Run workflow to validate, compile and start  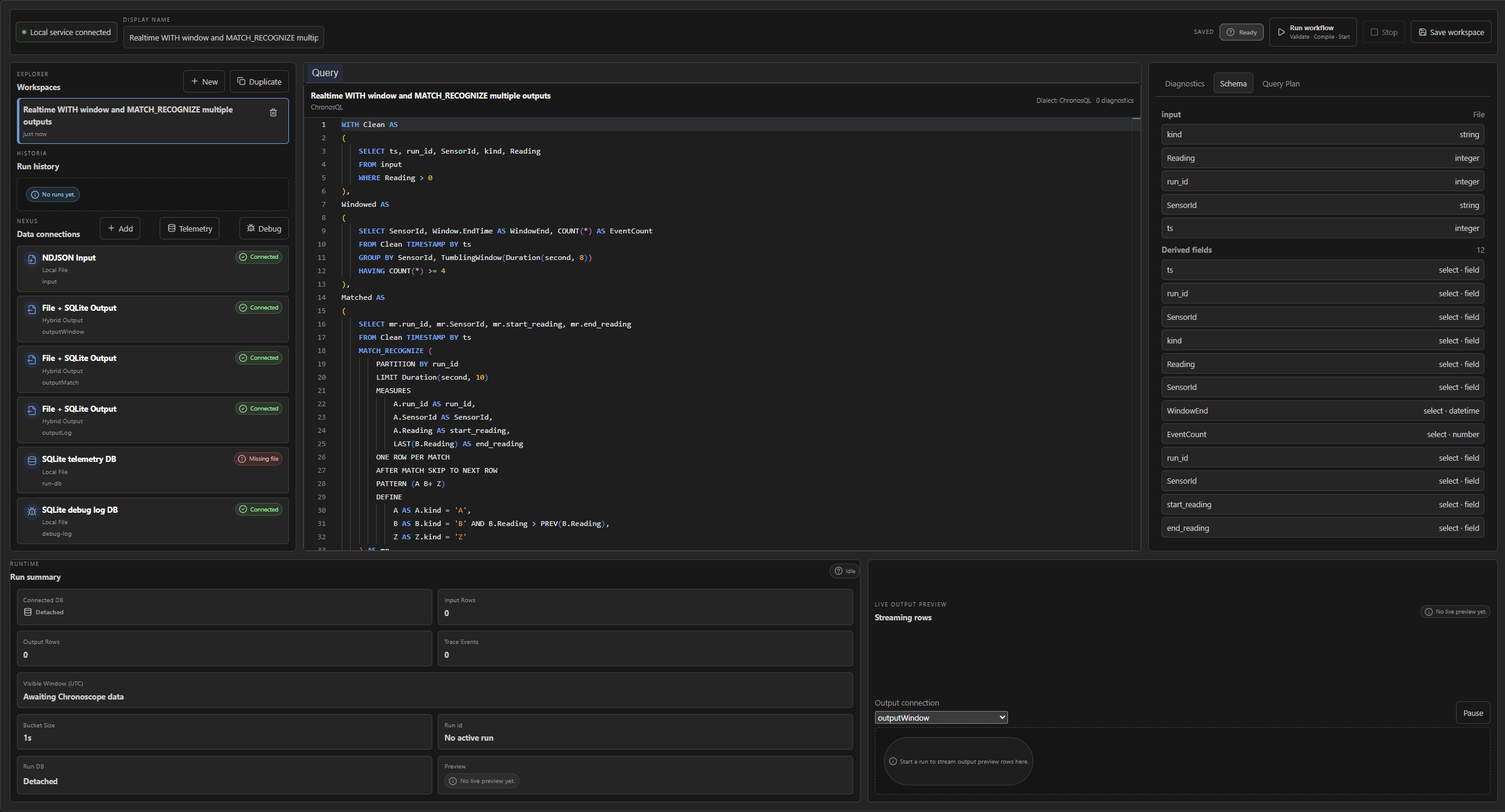(x=1313, y=32)
